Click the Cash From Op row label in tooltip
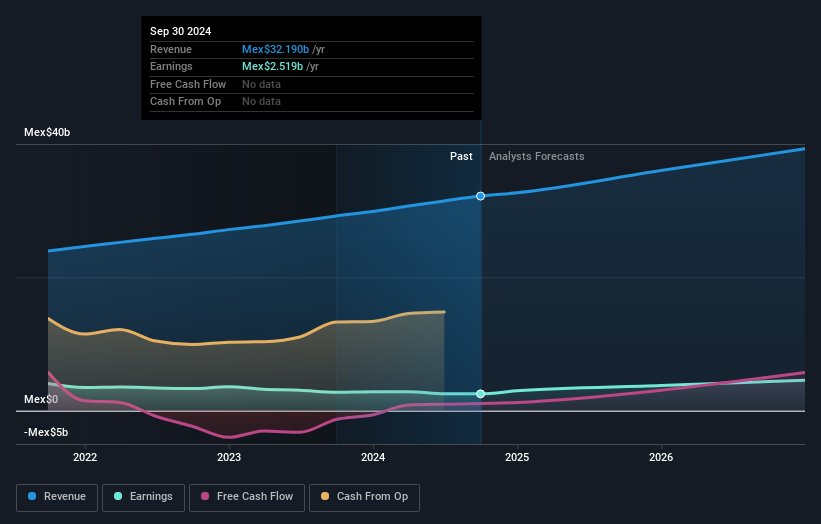Viewport: 821px width, 524px height. click(x=185, y=102)
